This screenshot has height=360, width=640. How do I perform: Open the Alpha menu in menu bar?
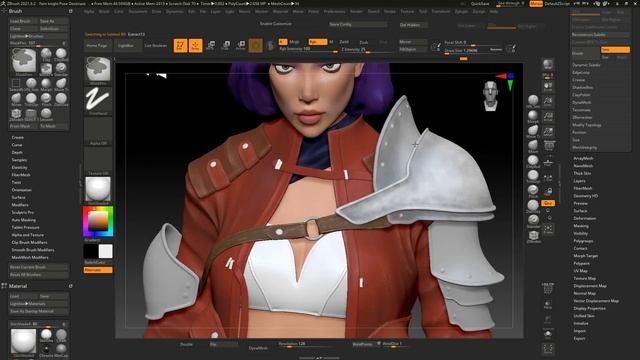click(x=89, y=12)
